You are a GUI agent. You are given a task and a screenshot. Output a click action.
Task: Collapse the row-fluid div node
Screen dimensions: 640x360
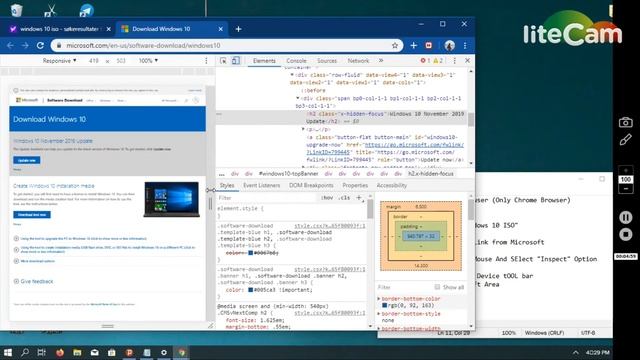click(292, 75)
